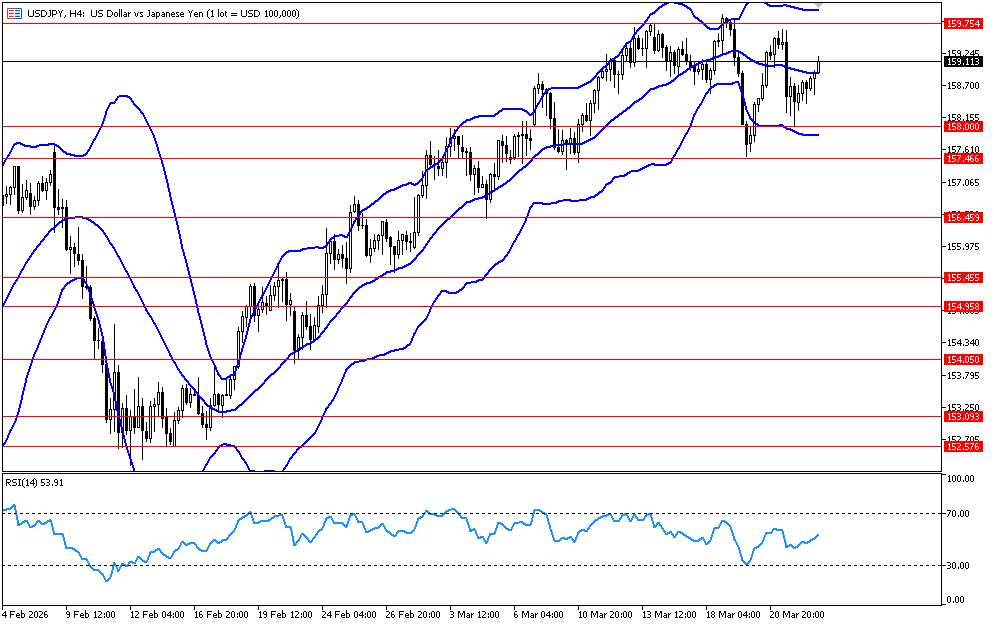The width and height of the screenshot is (994, 626).
Task: Click the 20 Mar 20:00 time axis label
Action: [x=795, y=613]
